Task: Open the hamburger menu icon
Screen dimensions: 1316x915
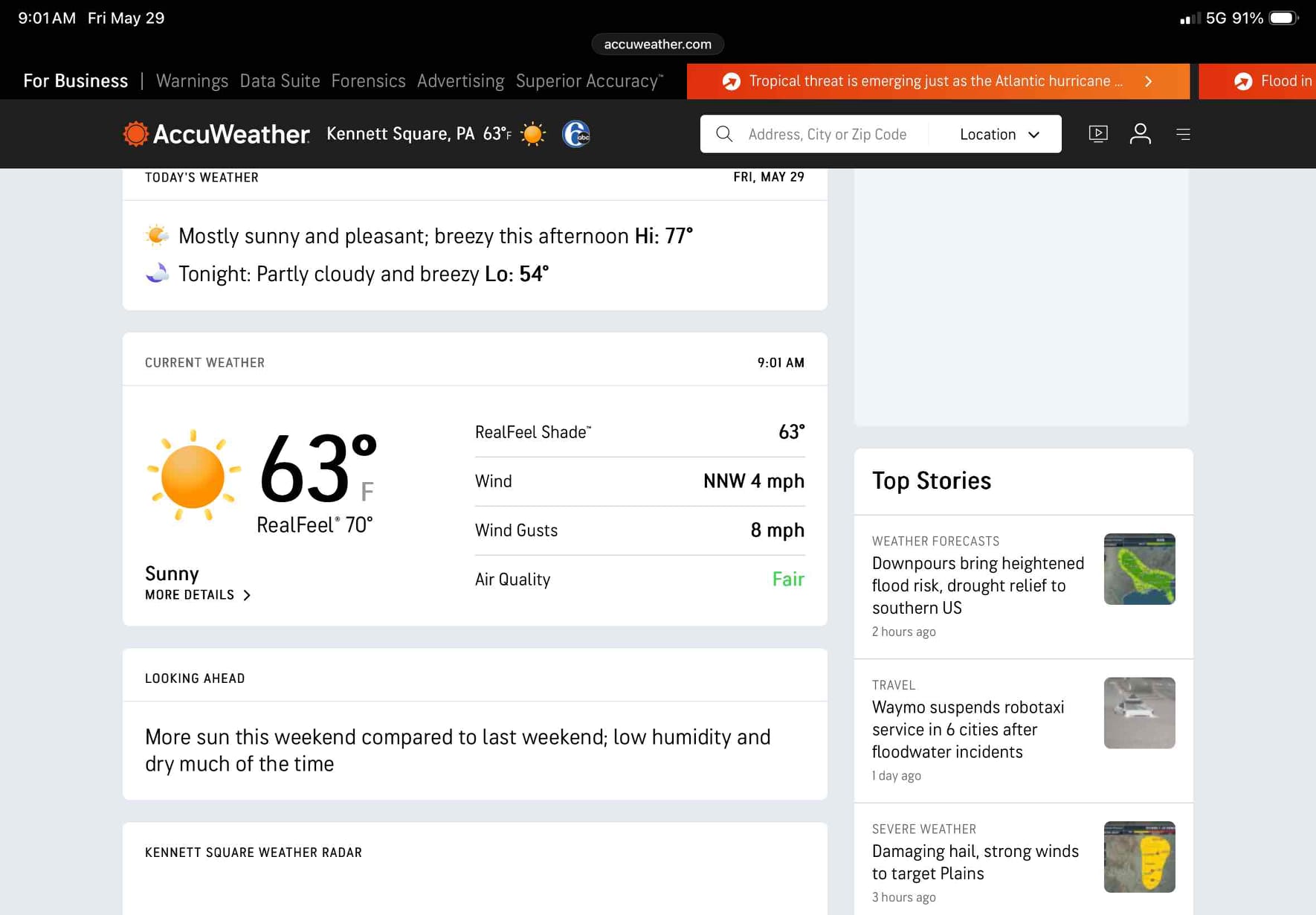Action: (x=1184, y=134)
